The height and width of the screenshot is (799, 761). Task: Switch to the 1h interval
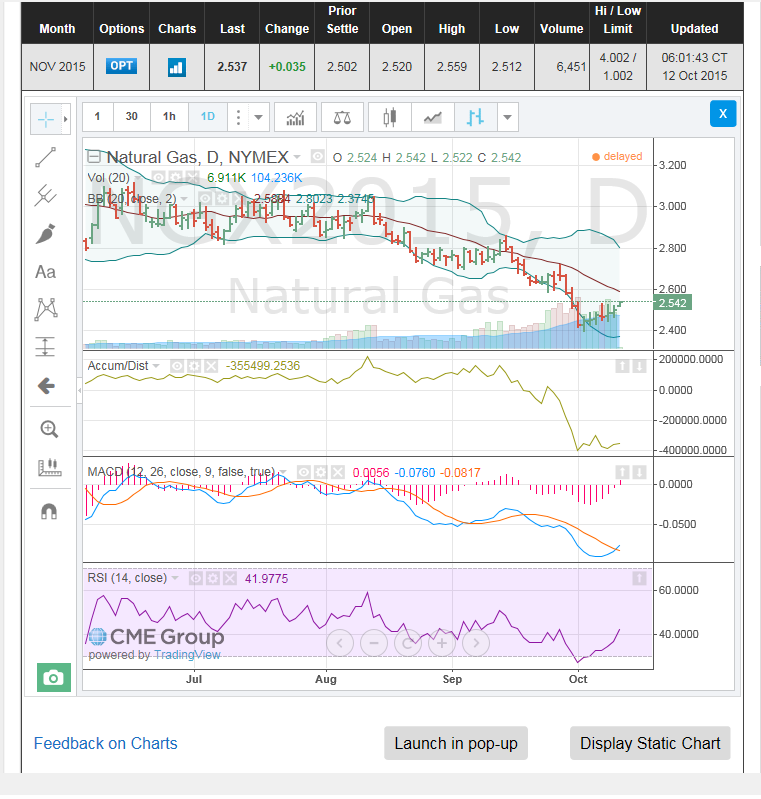169,117
